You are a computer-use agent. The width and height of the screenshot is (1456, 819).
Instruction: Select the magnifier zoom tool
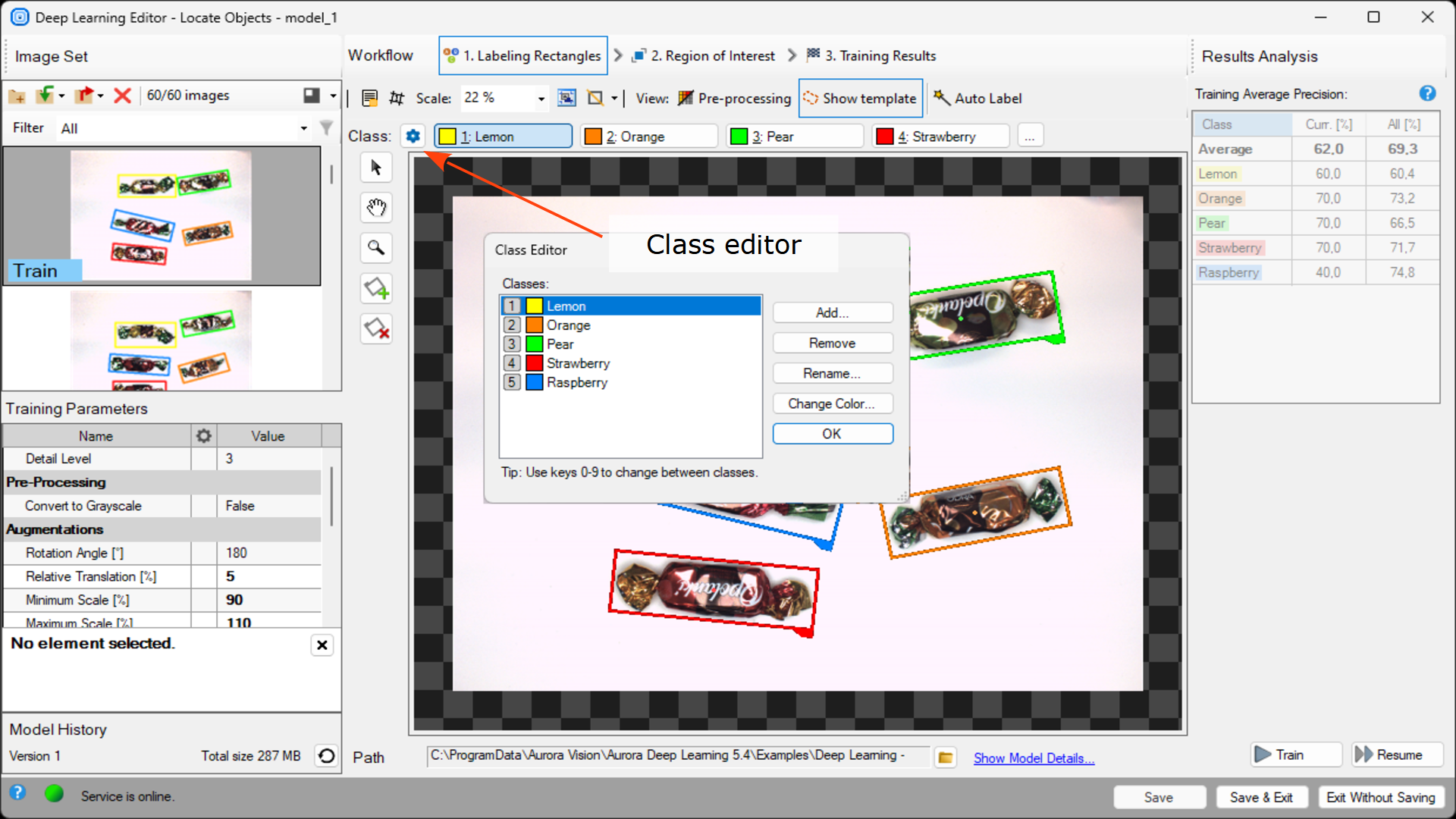coord(376,248)
